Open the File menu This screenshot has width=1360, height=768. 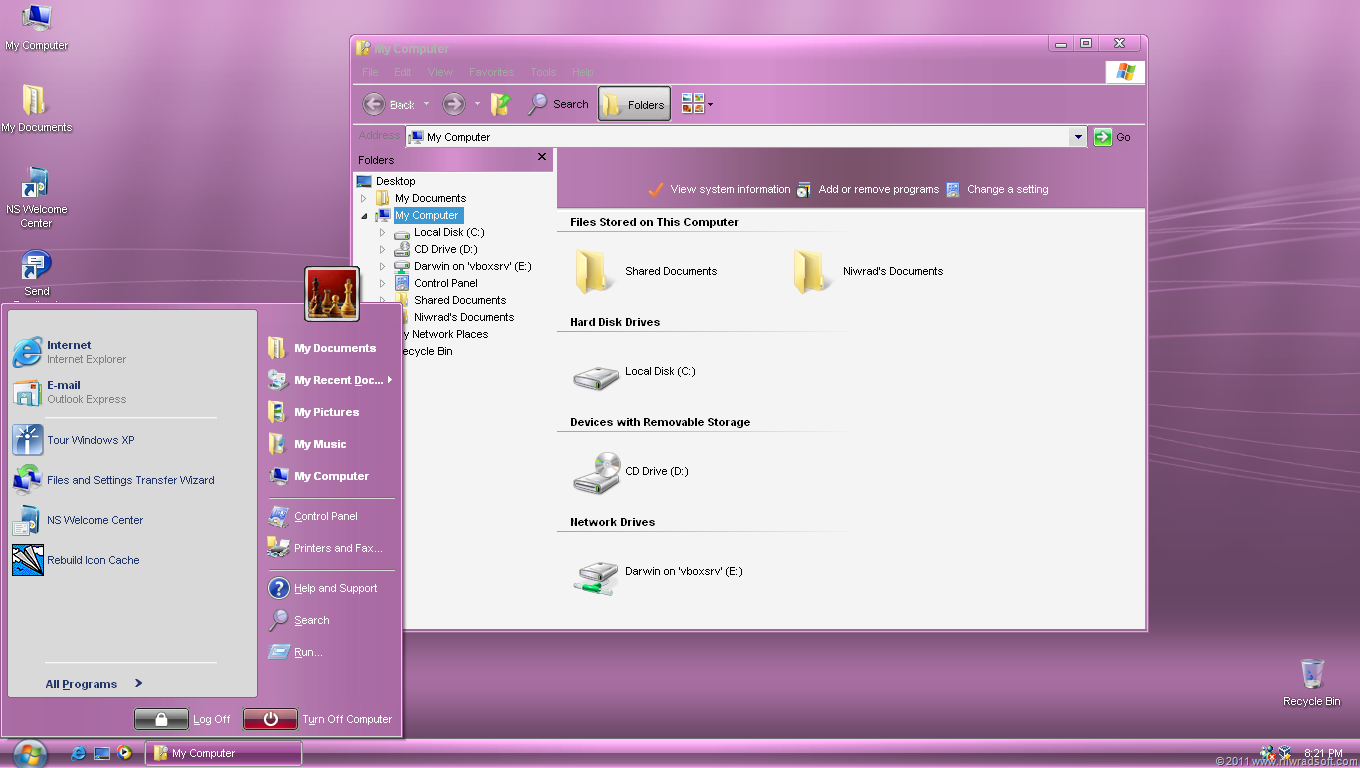[370, 72]
